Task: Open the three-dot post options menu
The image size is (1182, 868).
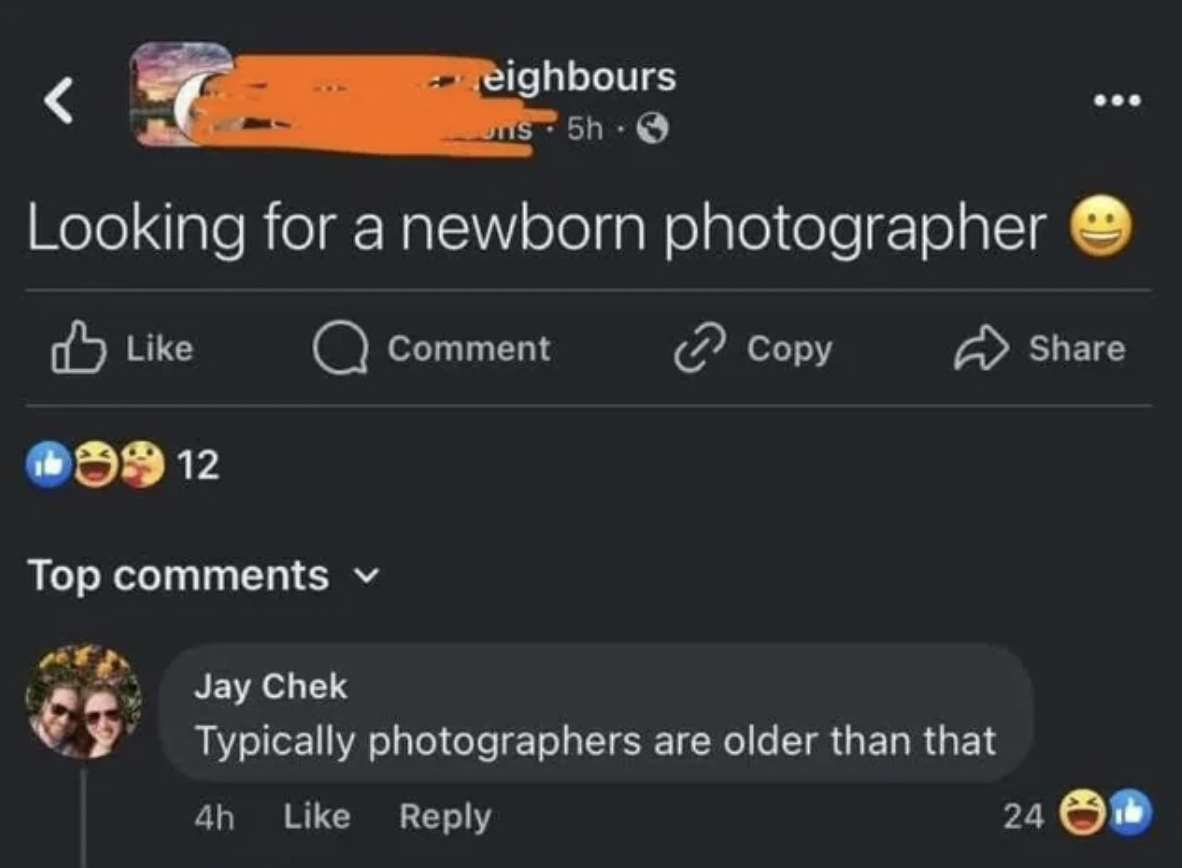Action: click(1116, 101)
